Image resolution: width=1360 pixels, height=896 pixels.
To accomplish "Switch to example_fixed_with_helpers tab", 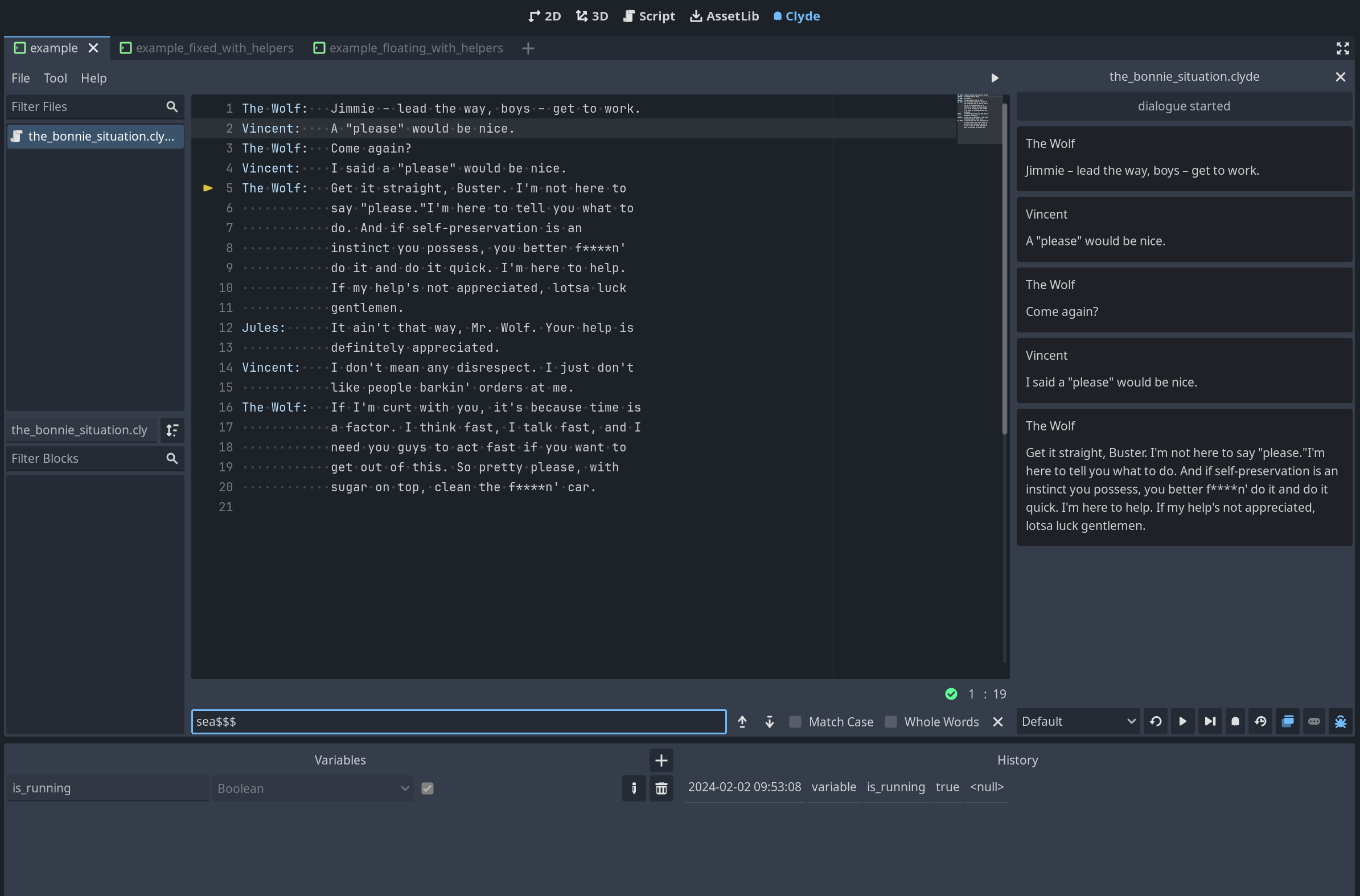I will pos(214,47).
